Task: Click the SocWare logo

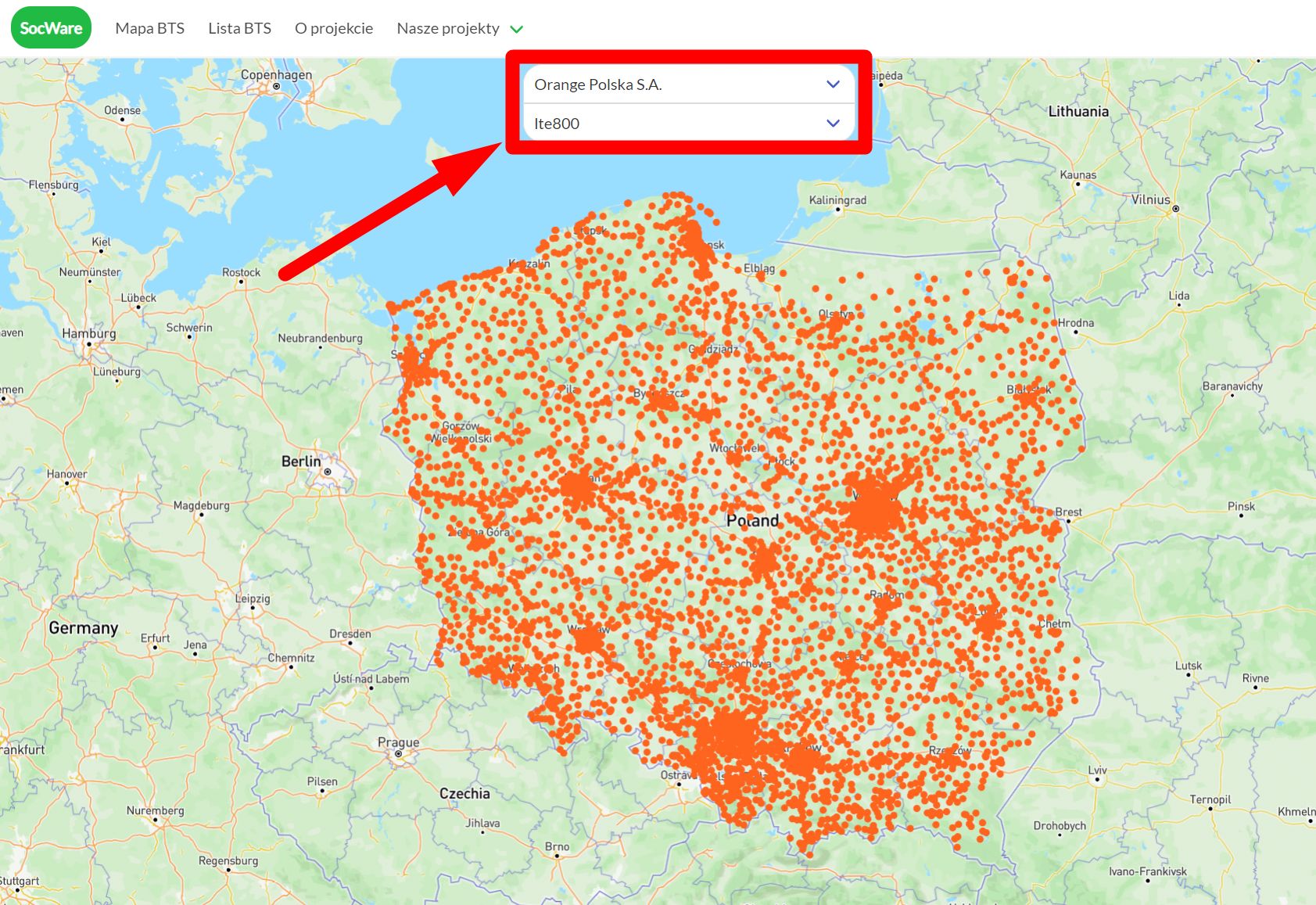Action: tap(50, 27)
